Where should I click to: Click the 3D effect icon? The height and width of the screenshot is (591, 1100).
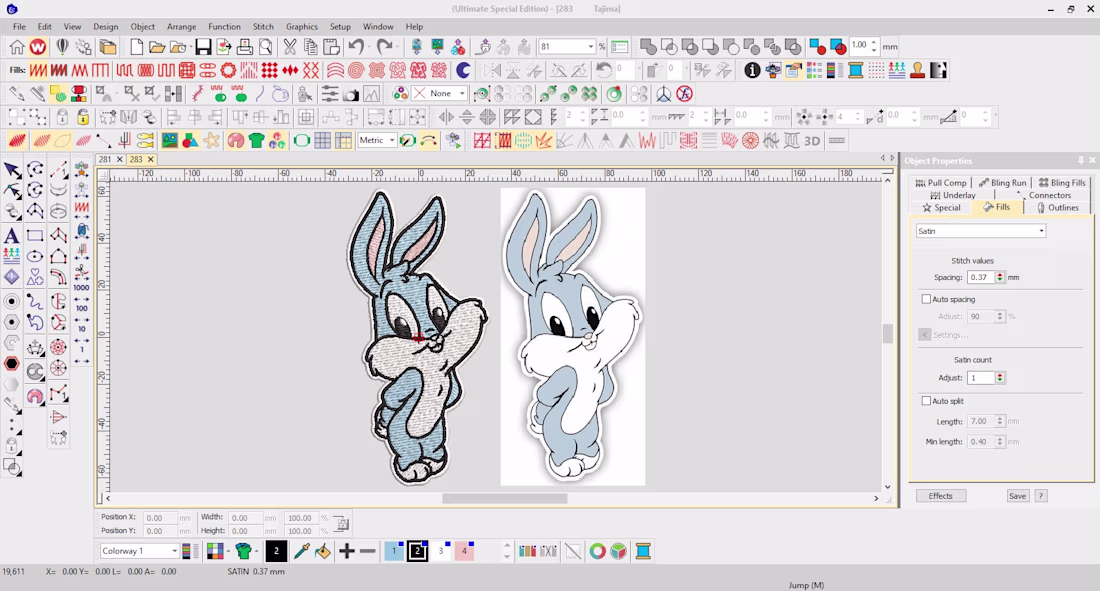click(812, 141)
